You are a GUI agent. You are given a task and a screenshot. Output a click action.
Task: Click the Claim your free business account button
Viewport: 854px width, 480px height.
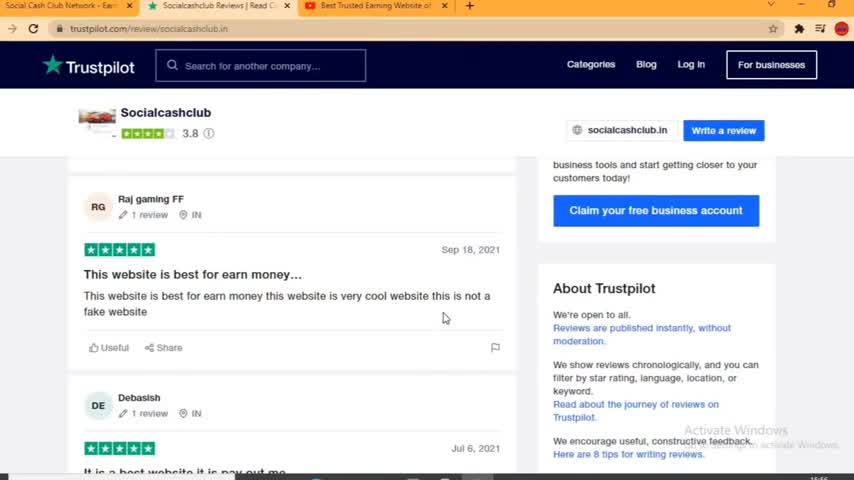(656, 211)
